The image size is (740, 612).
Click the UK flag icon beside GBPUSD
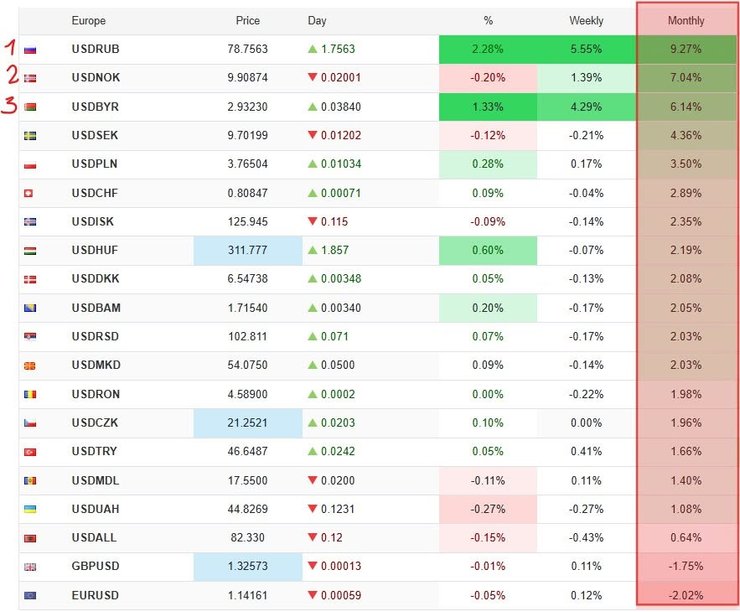[x=30, y=567]
